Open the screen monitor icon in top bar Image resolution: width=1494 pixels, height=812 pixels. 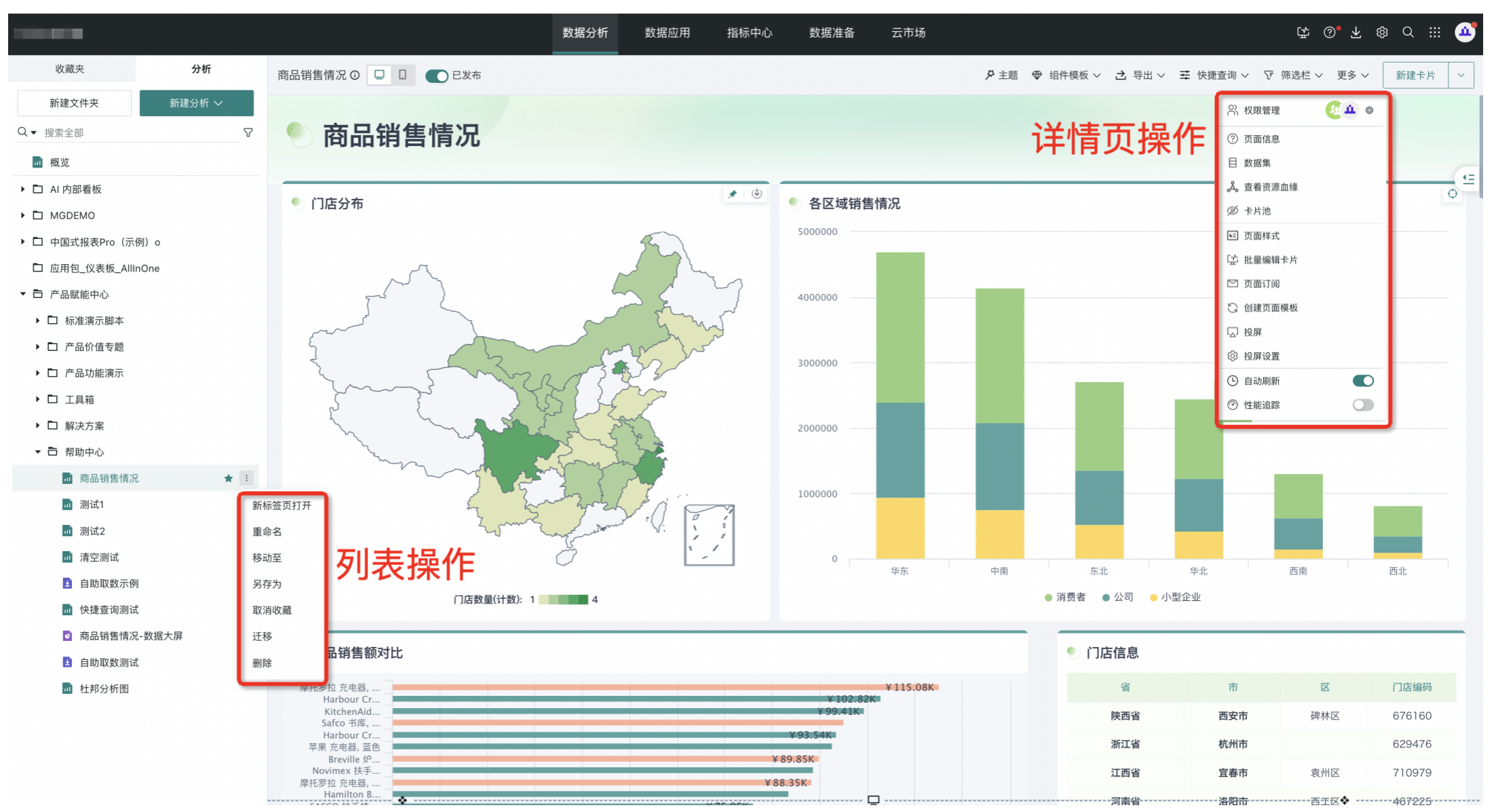click(x=1303, y=33)
